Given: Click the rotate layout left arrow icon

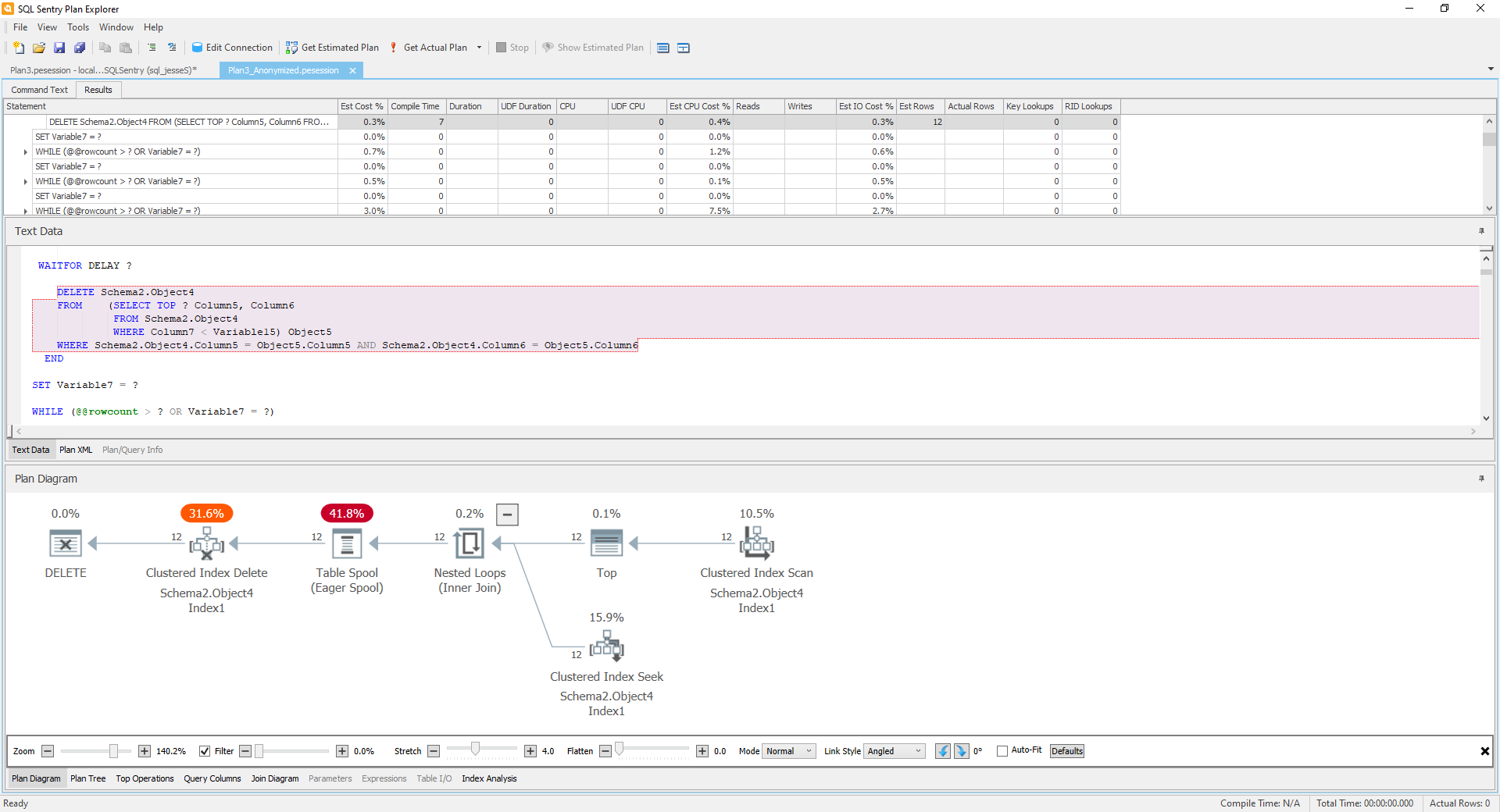Looking at the screenshot, I should [942, 751].
